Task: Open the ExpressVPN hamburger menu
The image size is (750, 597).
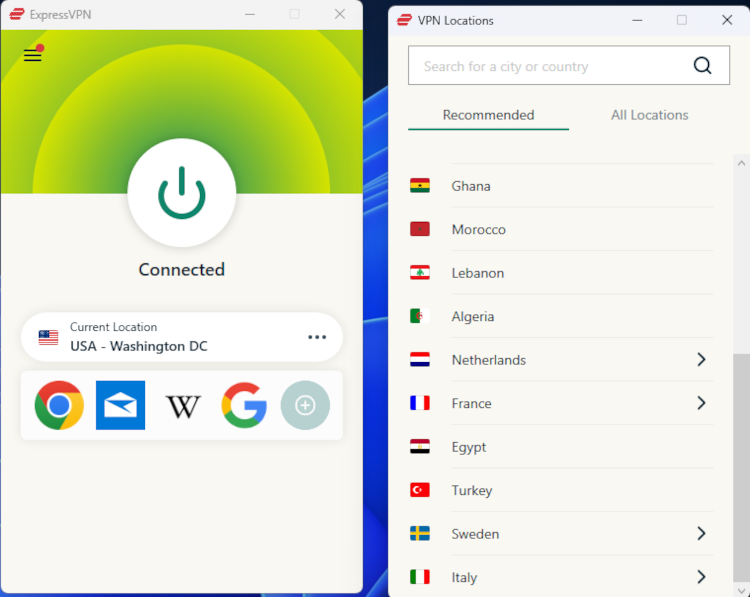Action: coord(33,55)
